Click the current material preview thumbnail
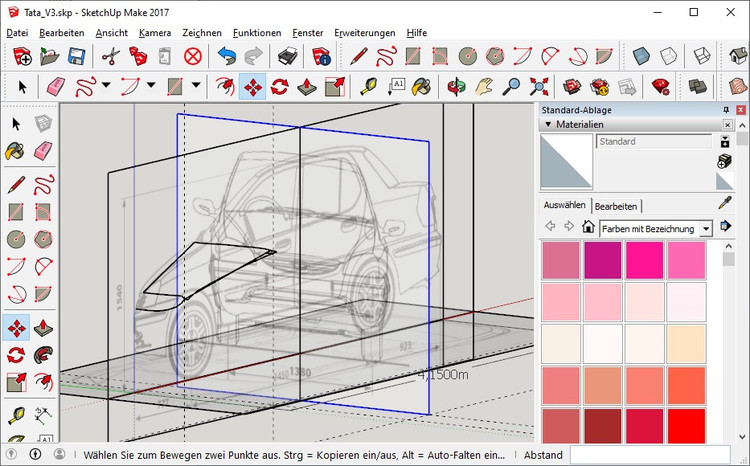The width and height of the screenshot is (750, 466). 566,161
